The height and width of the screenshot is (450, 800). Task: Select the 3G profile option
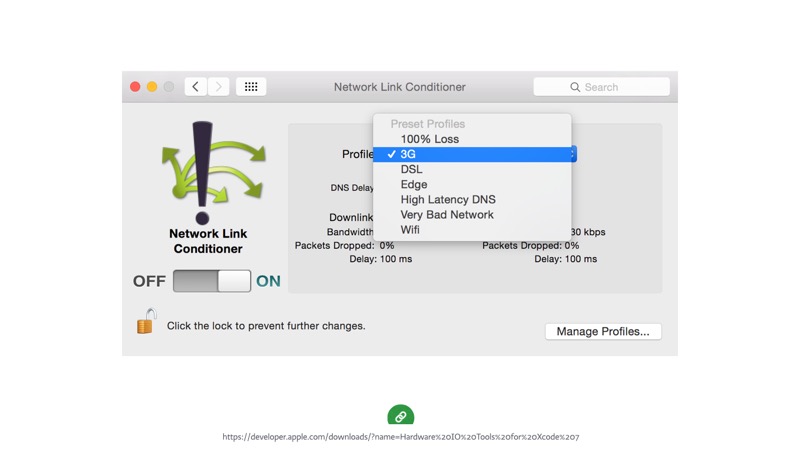(408, 154)
